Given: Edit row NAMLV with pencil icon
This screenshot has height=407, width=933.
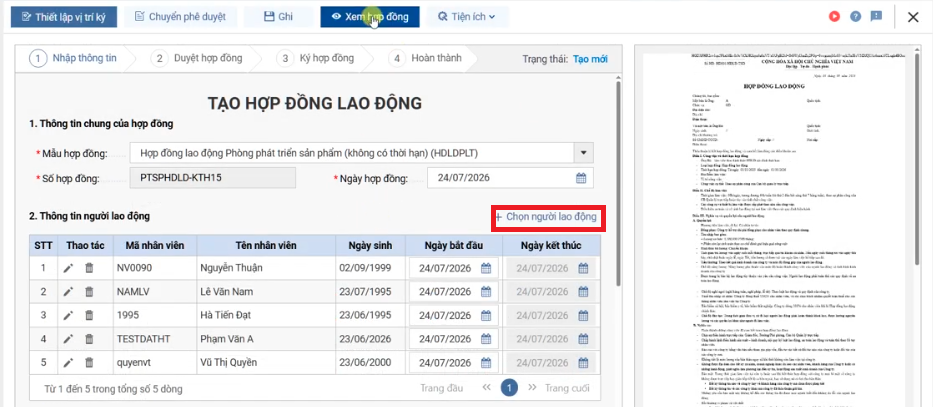Looking at the screenshot, I should [x=68, y=292].
